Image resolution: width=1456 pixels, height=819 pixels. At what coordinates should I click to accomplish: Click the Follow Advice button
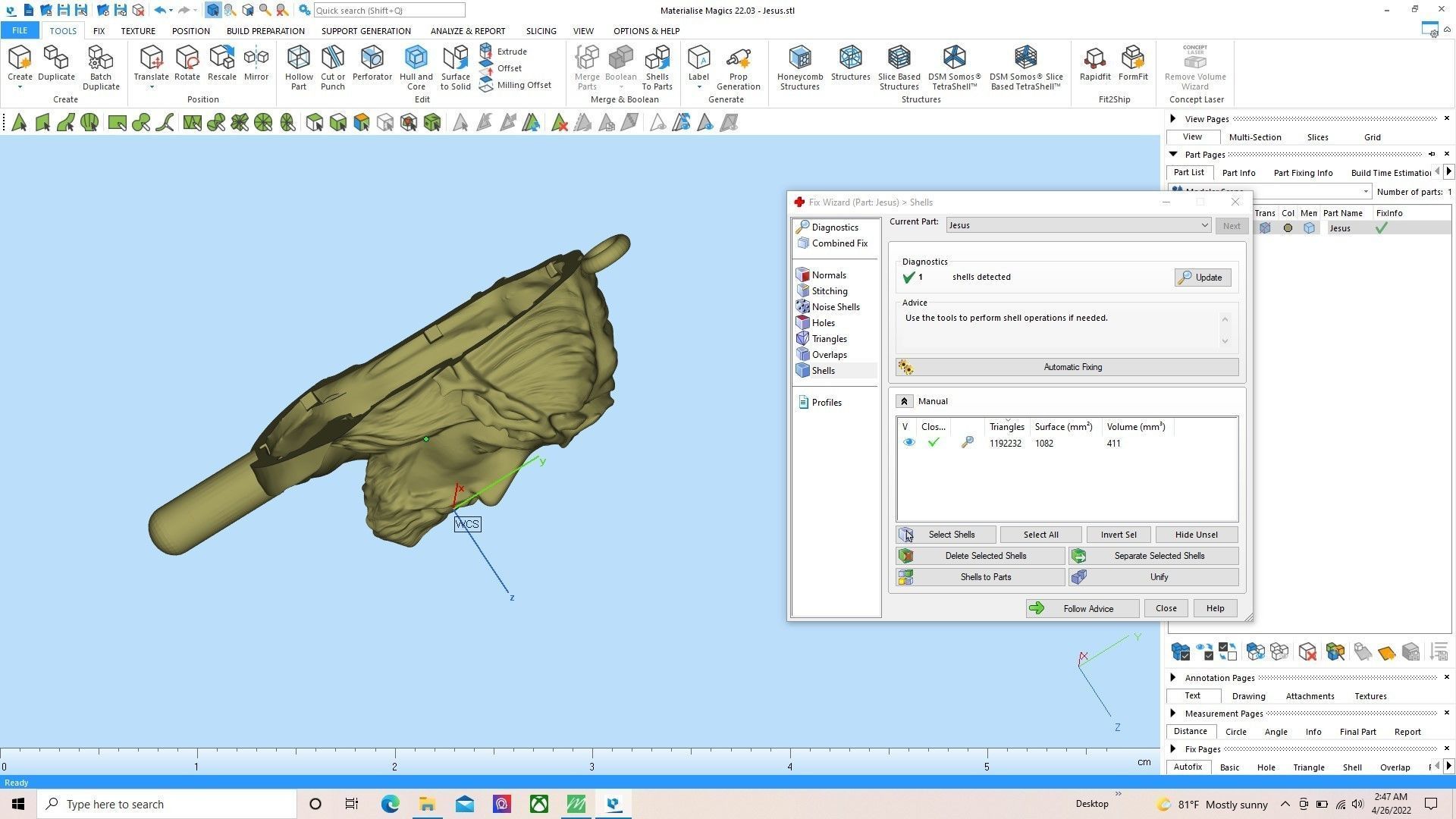pyautogui.click(x=1081, y=609)
